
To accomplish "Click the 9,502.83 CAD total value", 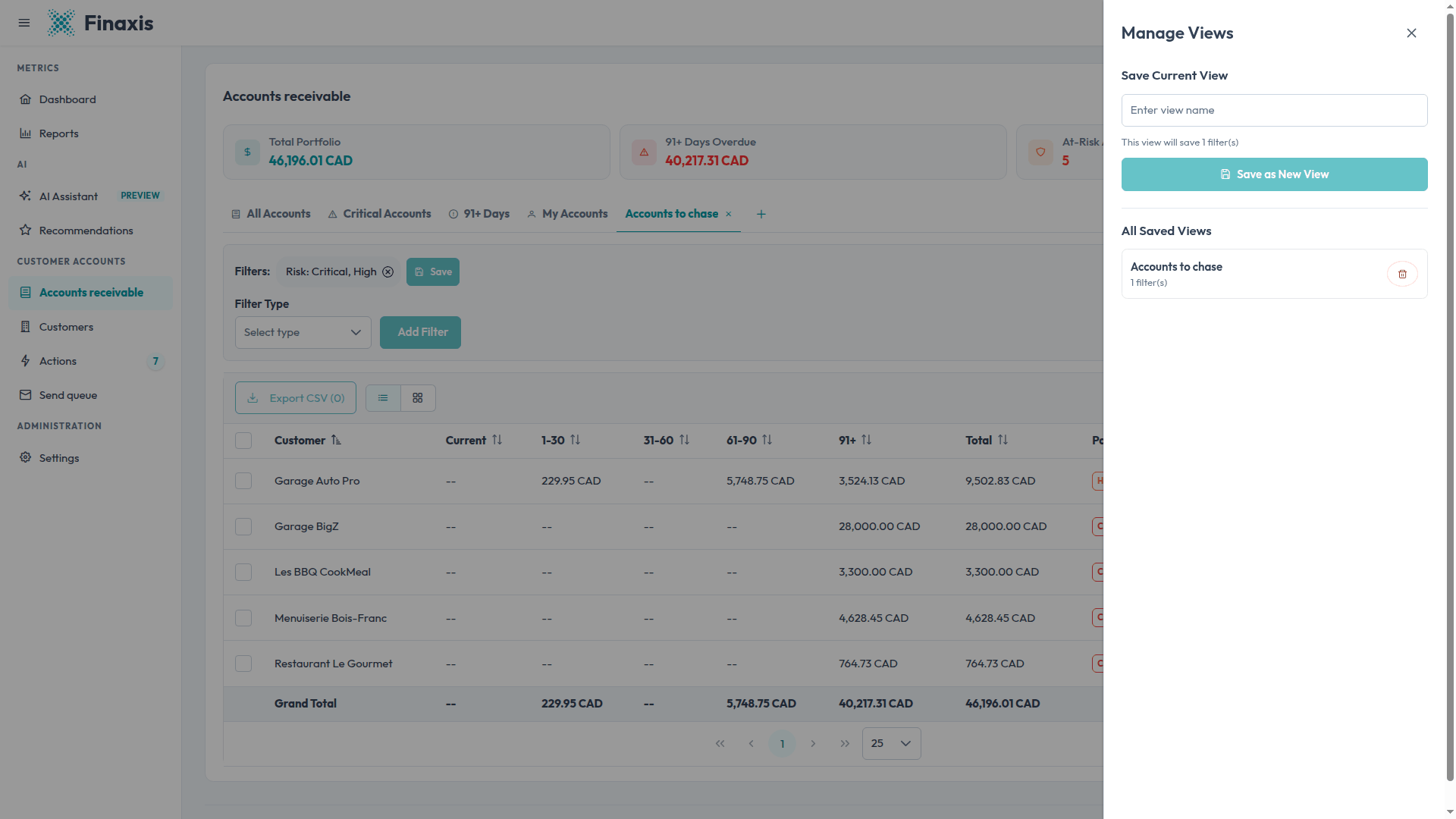I will point(1000,481).
